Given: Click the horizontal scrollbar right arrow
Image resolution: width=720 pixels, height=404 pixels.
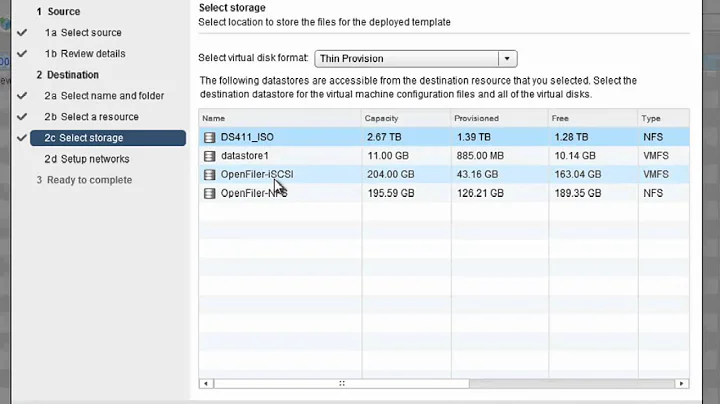Looking at the screenshot, I should pos(681,383).
